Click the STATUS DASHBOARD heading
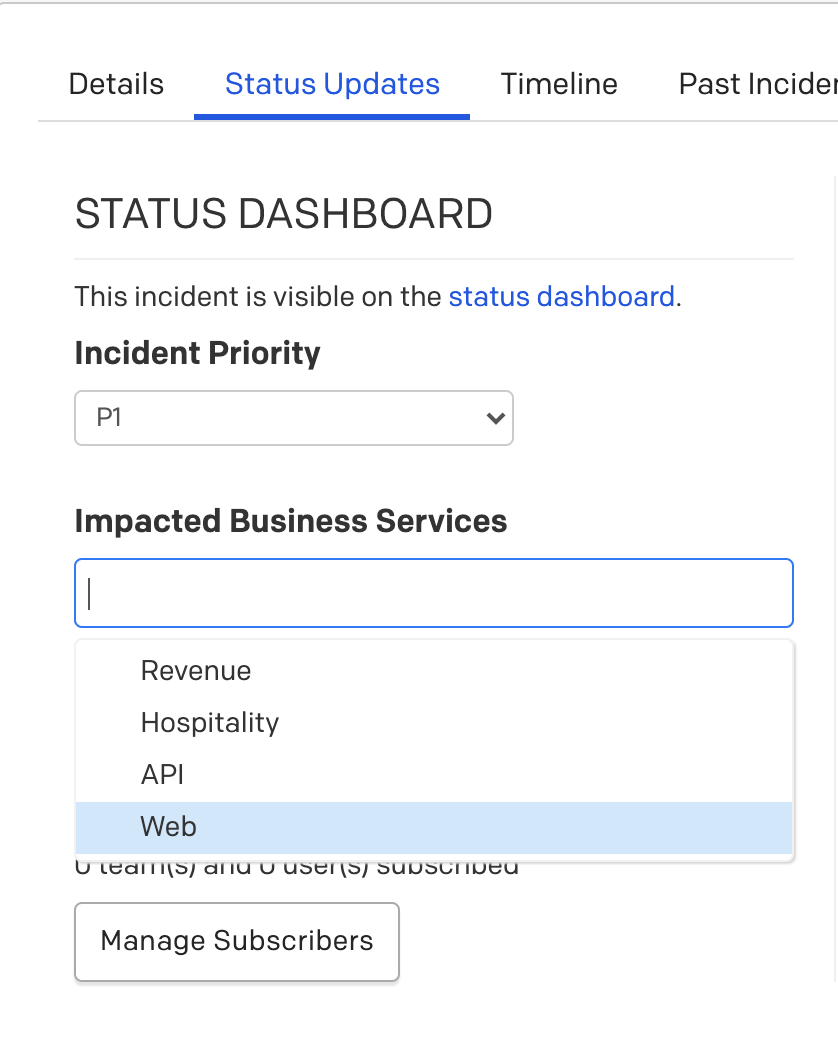 [x=284, y=214]
